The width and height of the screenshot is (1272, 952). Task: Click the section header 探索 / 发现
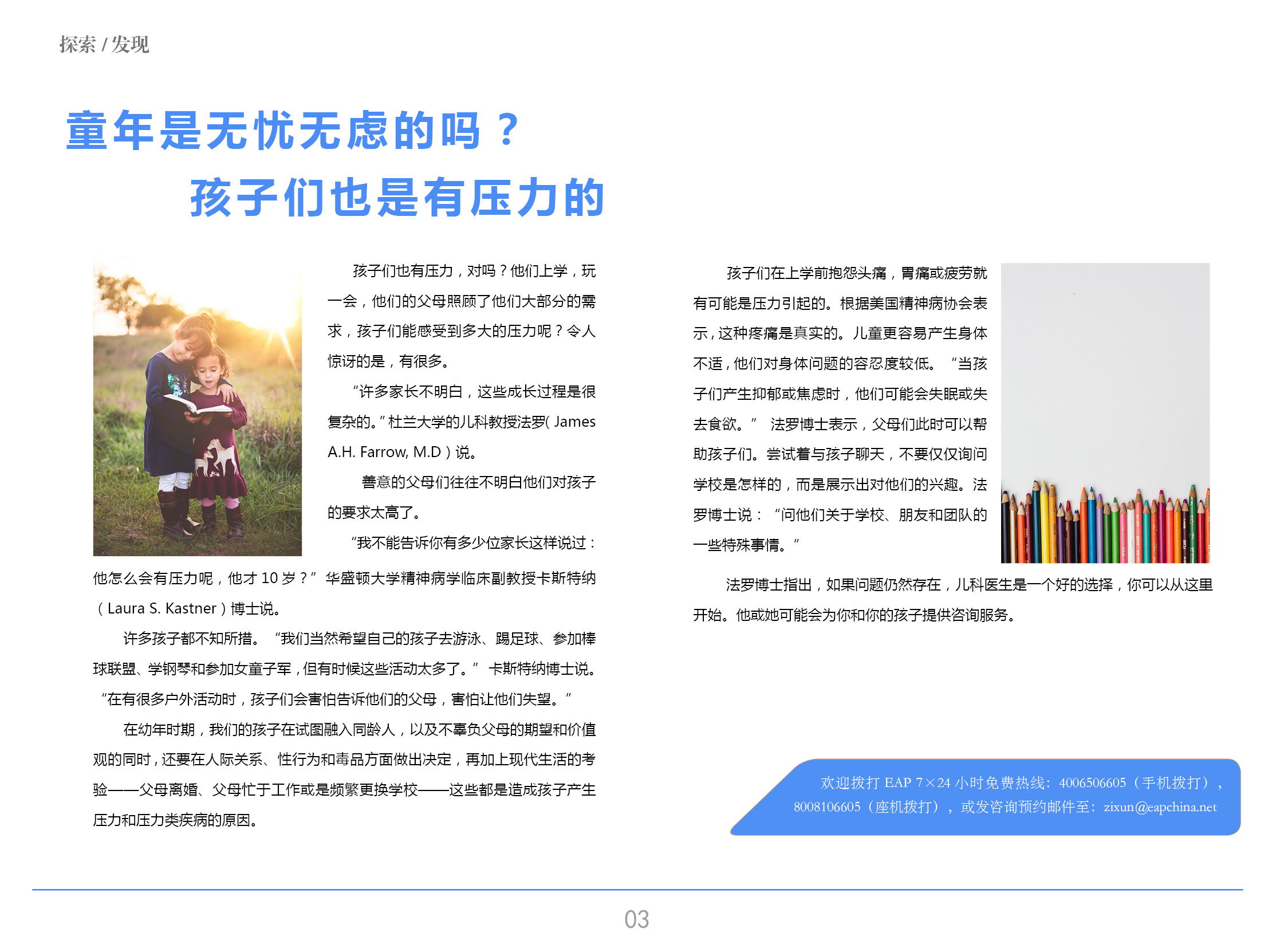104,45
